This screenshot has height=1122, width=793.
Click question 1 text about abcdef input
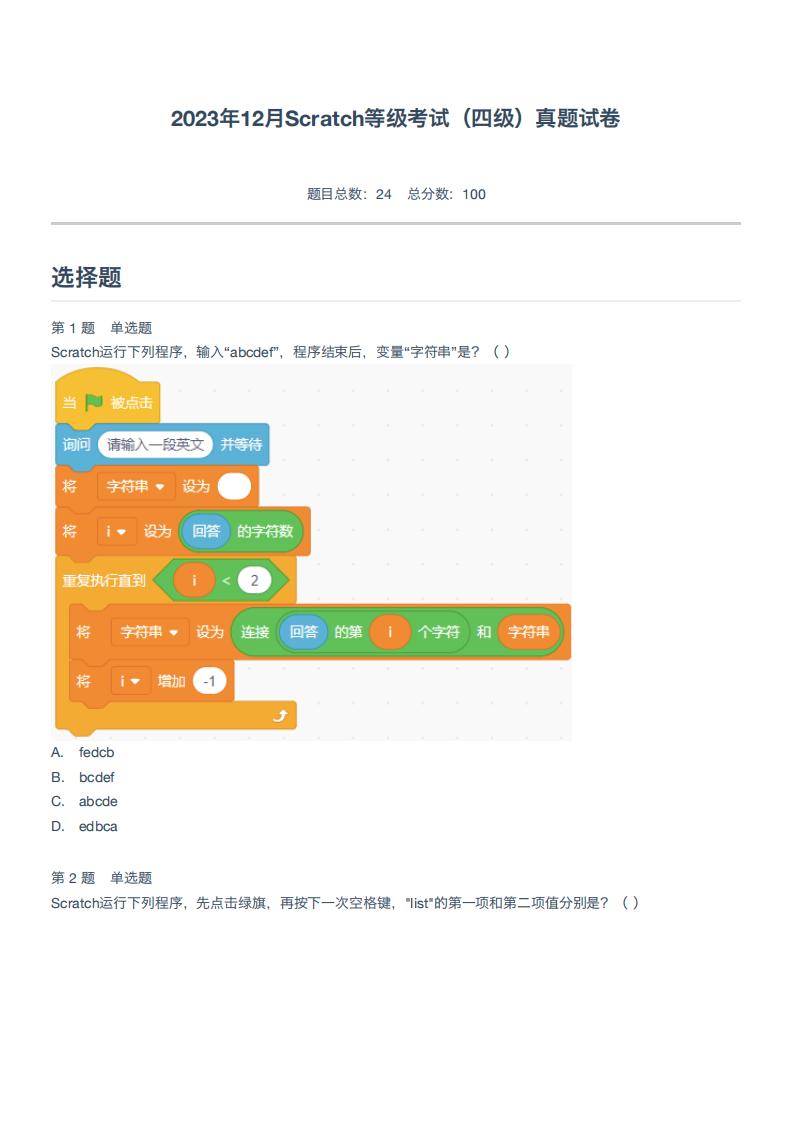[x=281, y=352]
